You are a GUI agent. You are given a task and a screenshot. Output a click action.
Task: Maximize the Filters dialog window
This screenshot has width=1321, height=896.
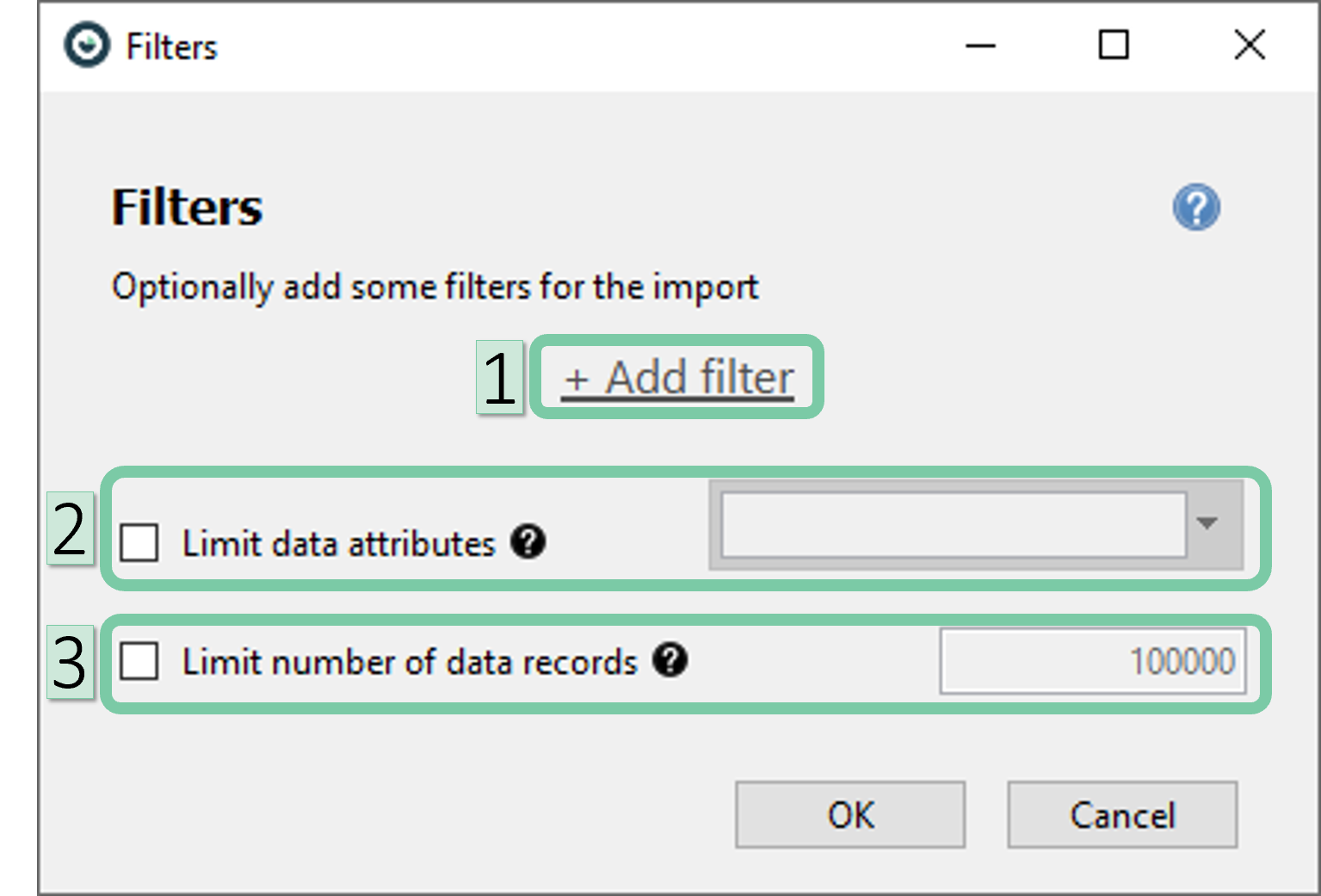[1114, 46]
